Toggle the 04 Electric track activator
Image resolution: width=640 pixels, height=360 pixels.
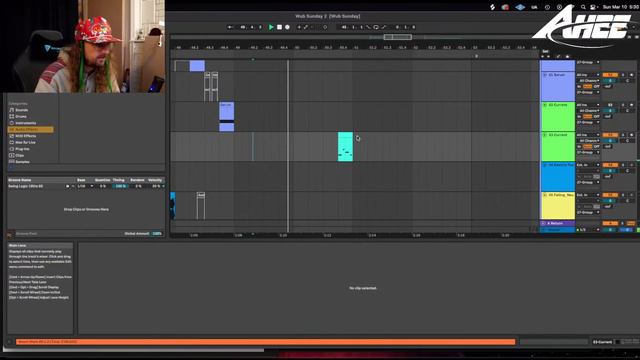point(610,165)
